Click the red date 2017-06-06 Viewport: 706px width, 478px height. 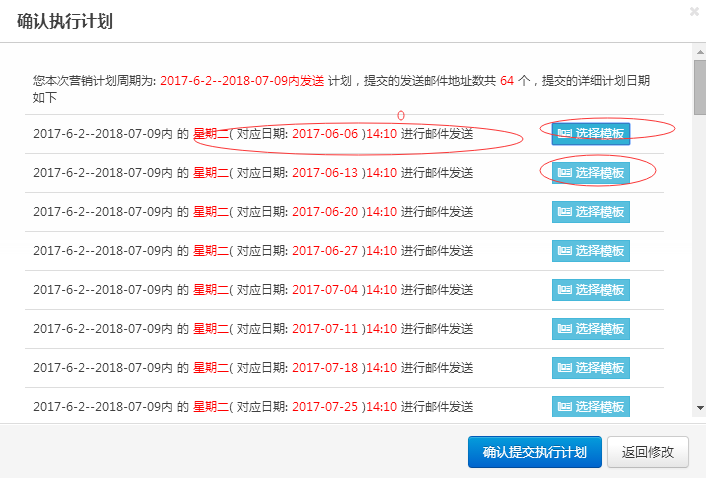(325, 134)
